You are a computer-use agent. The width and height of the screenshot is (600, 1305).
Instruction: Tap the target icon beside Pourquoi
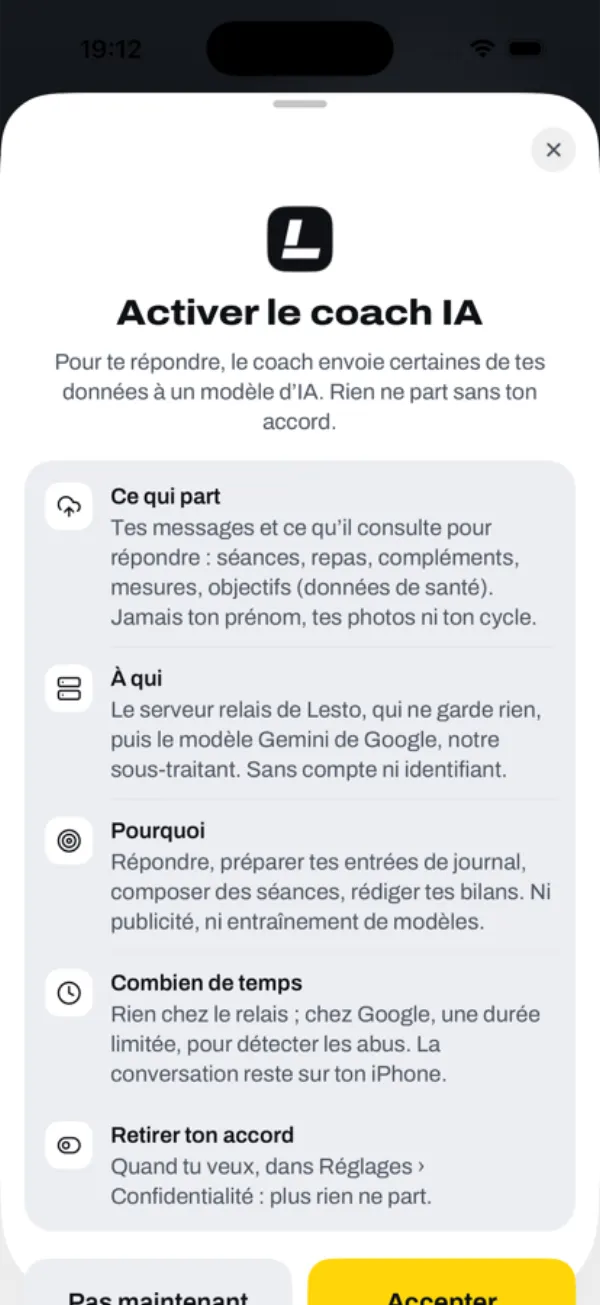pyautogui.click(x=69, y=841)
